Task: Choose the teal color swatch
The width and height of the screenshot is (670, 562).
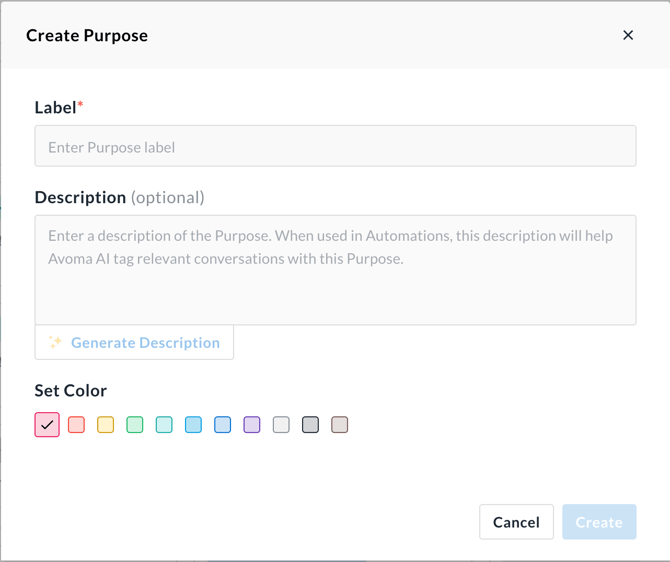Action: pyautogui.click(x=164, y=425)
